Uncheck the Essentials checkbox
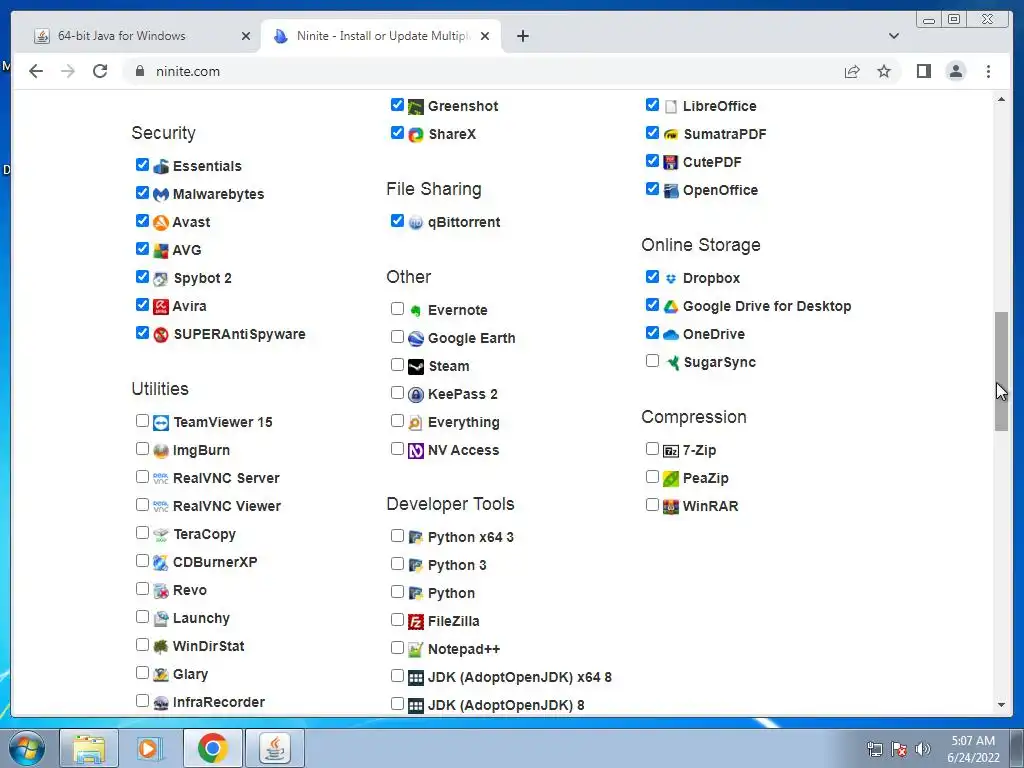1024x768 pixels. pos(142,165)
